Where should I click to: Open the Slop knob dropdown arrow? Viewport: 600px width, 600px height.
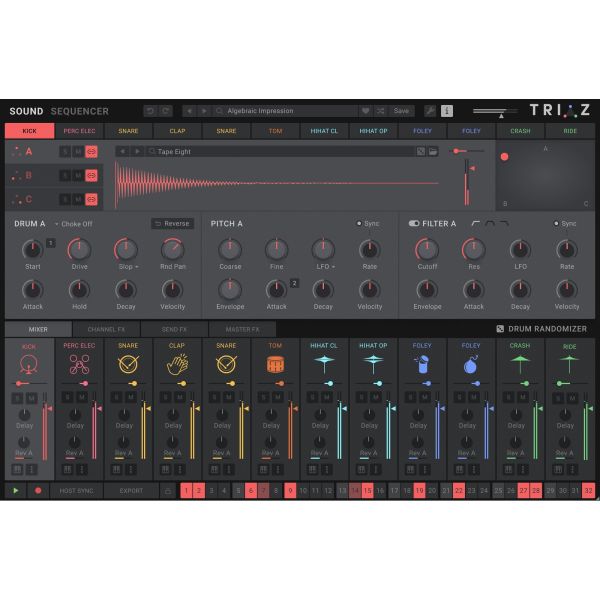[x=137, y=267]
